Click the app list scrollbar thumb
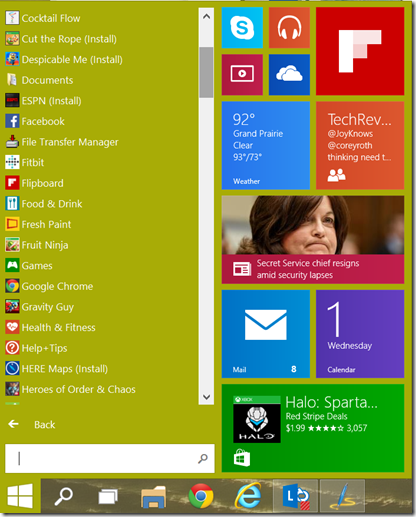 206,72
